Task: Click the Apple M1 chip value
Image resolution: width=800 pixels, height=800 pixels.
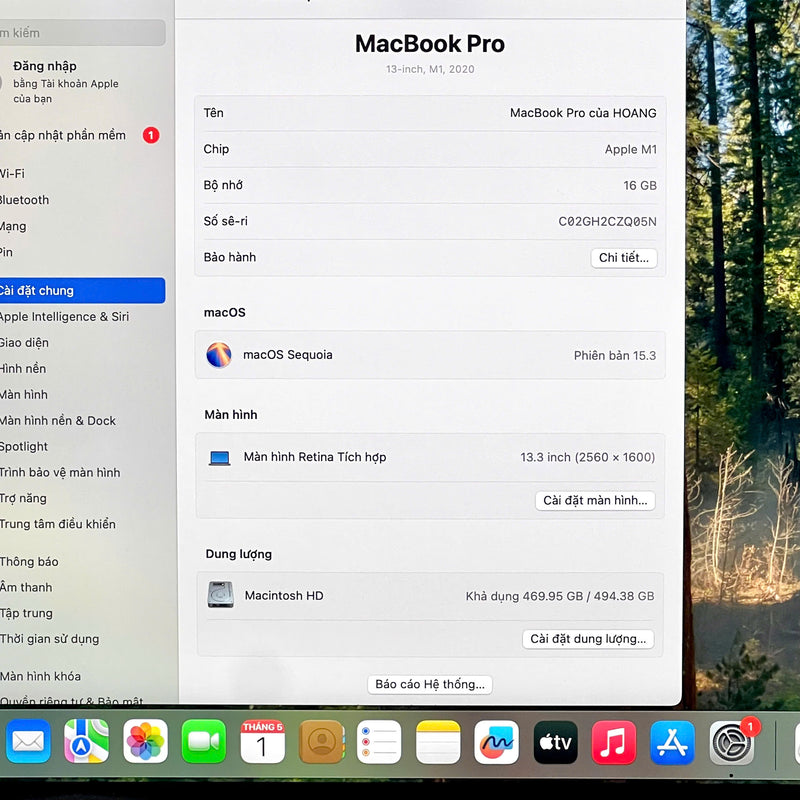Action: click(631, 149)
